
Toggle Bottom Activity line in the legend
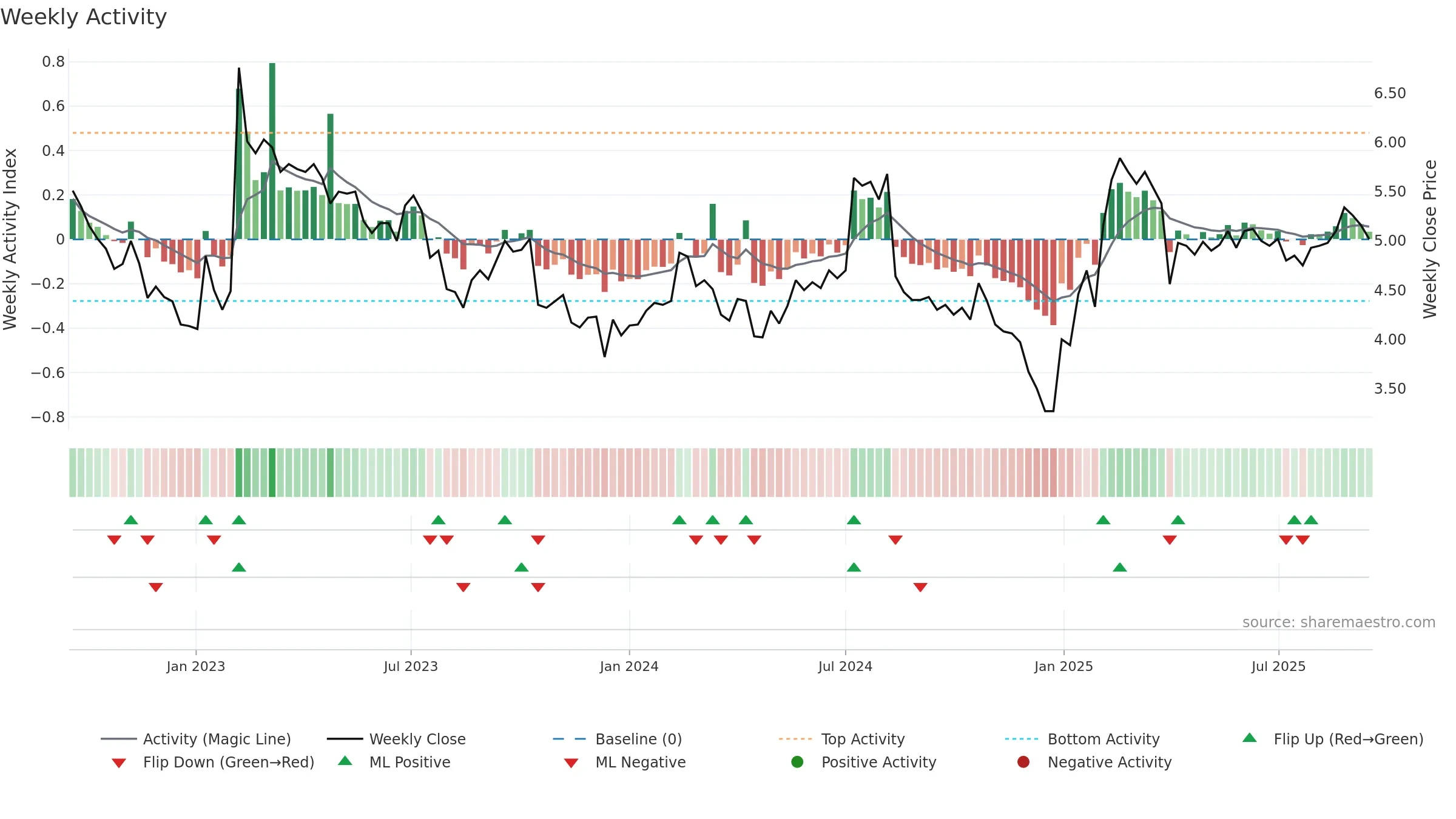coord(1082,739)
